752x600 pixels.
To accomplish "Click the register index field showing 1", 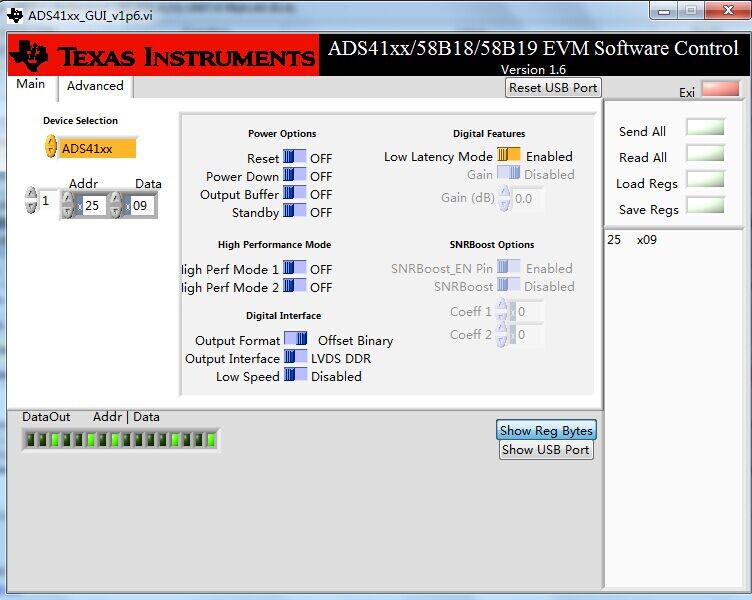I will 47,200.
